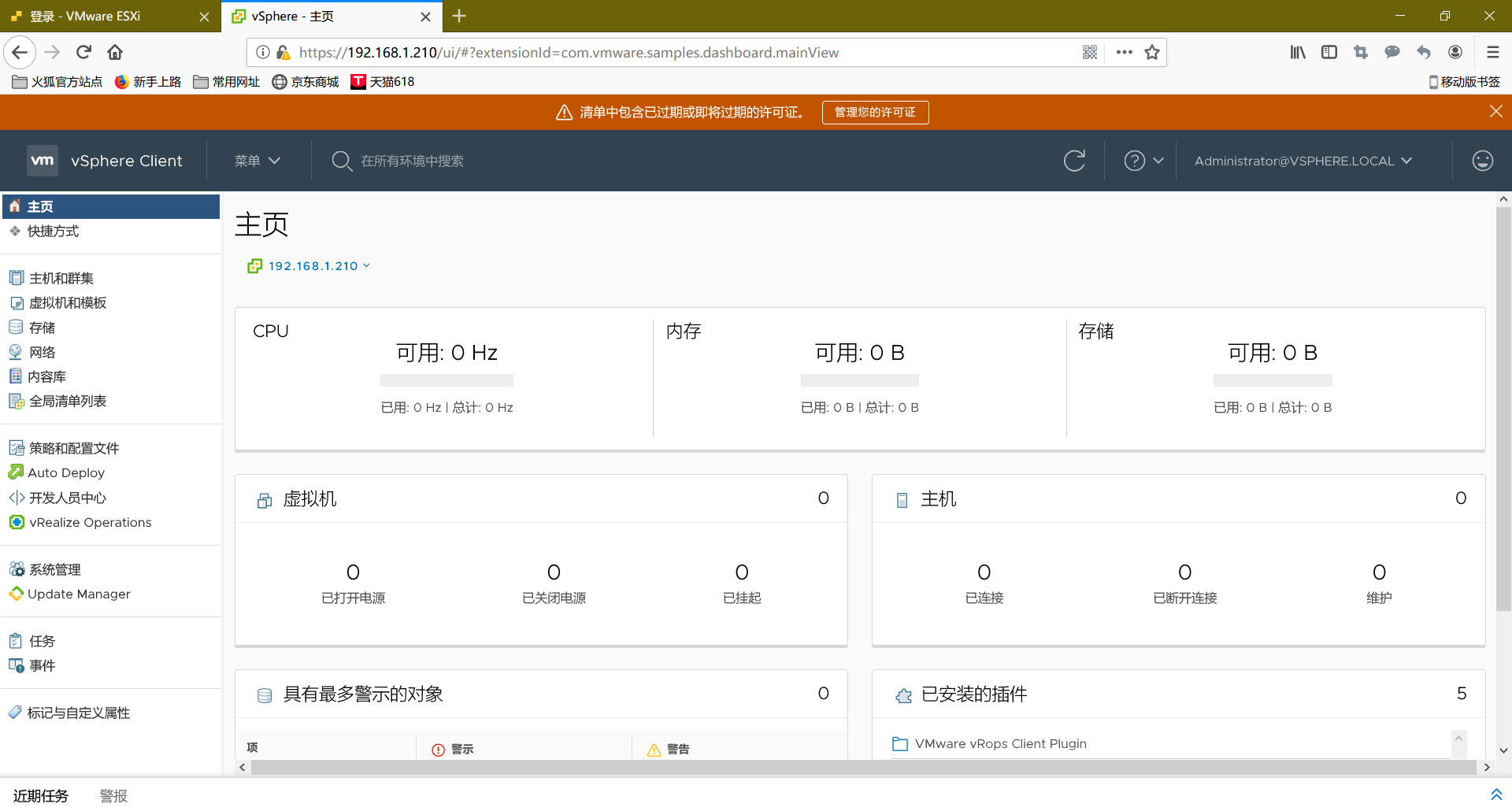Open the 天猫618 bookmark

383,82
